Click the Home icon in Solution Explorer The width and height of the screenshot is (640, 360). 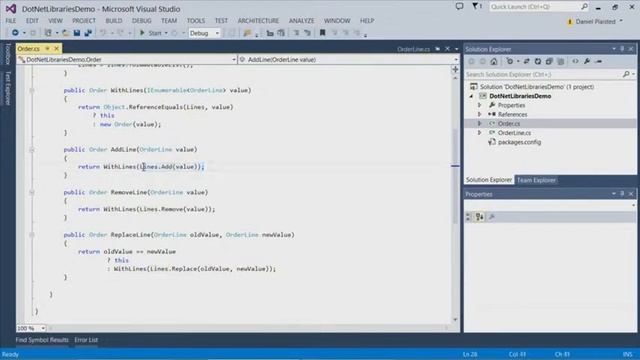pos(494,61)
